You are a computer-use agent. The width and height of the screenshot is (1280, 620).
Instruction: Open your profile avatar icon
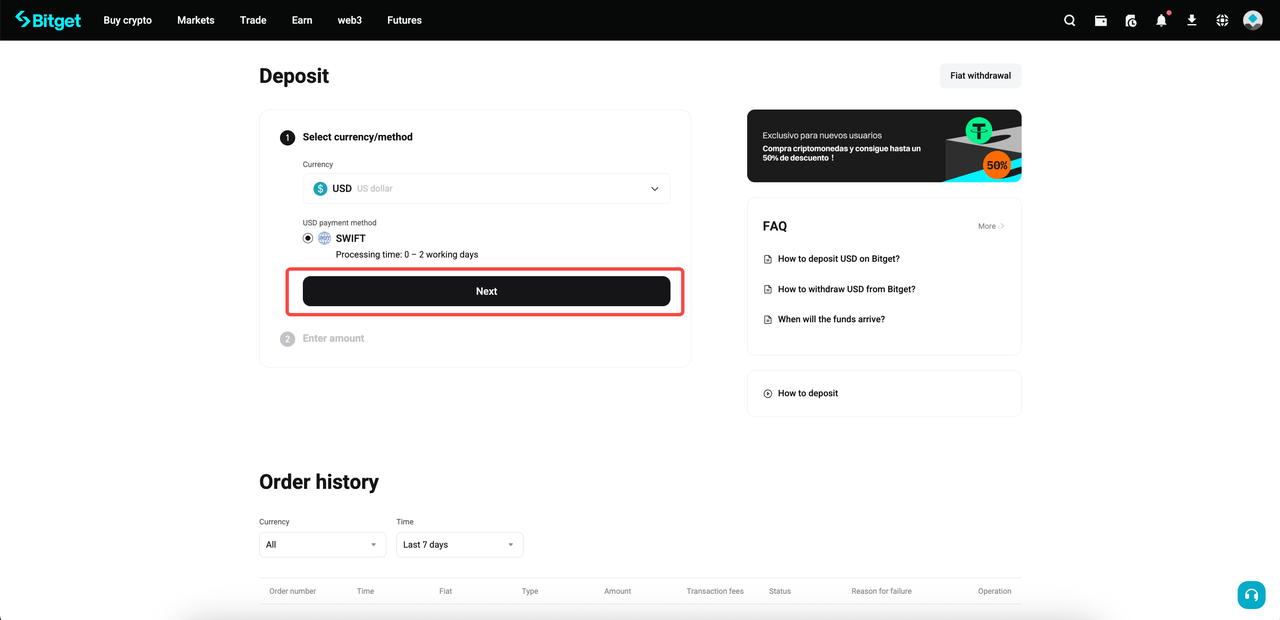click(1252, 20)
